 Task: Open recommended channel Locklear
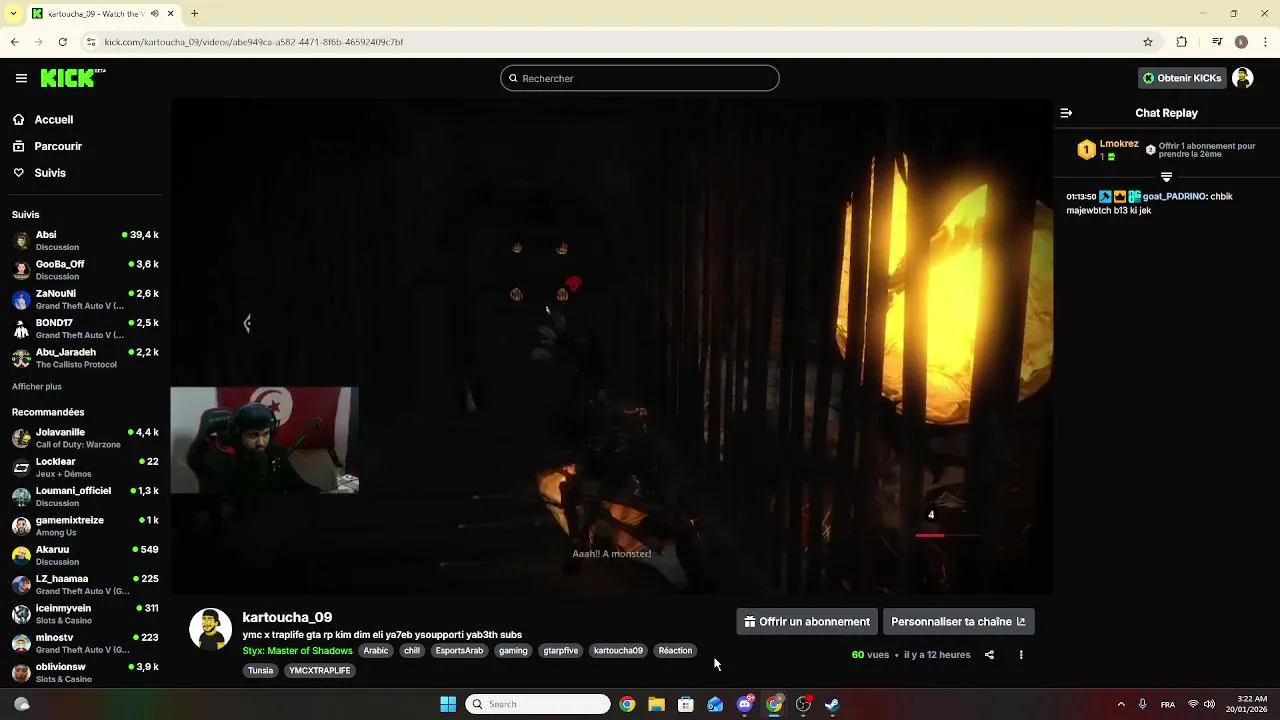pyautogui.click(x=84, y=467)
